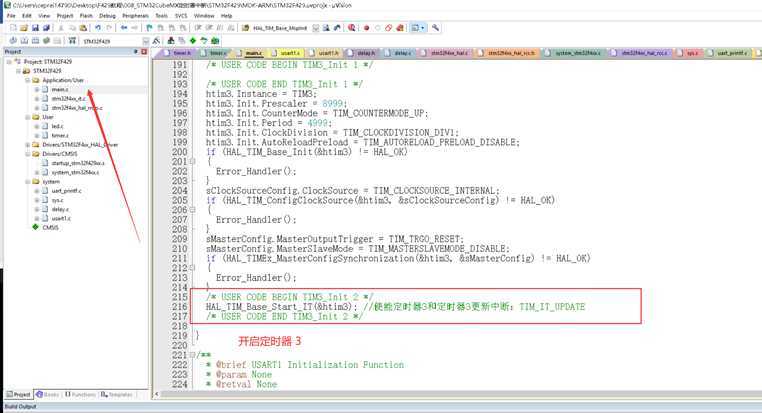Select stm32f4xx_it.c in project tree
762x413 pixels.
tap(69, 99)
